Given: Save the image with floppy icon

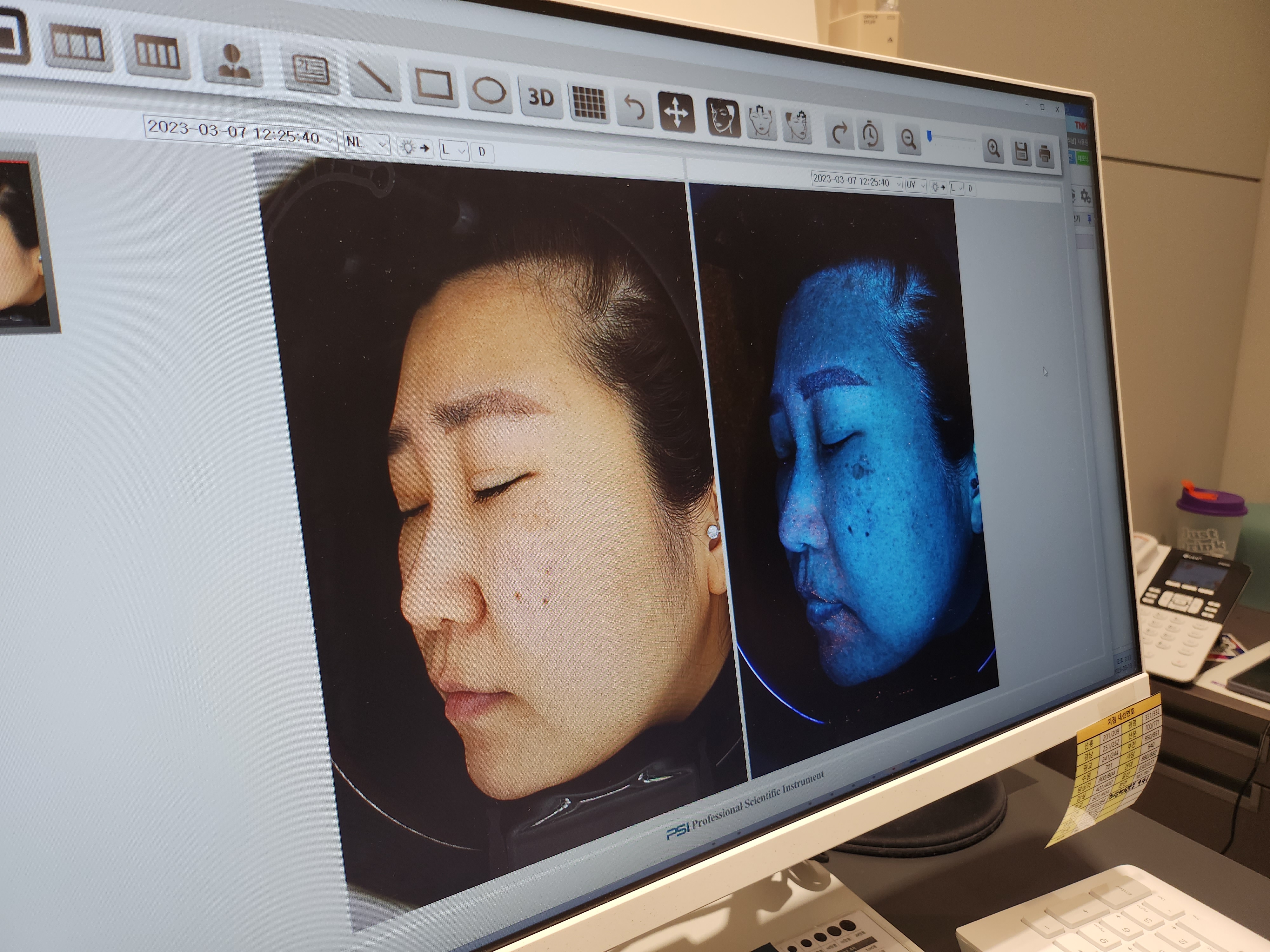Looking at the screenshot, I should [x=1020, y=151].
